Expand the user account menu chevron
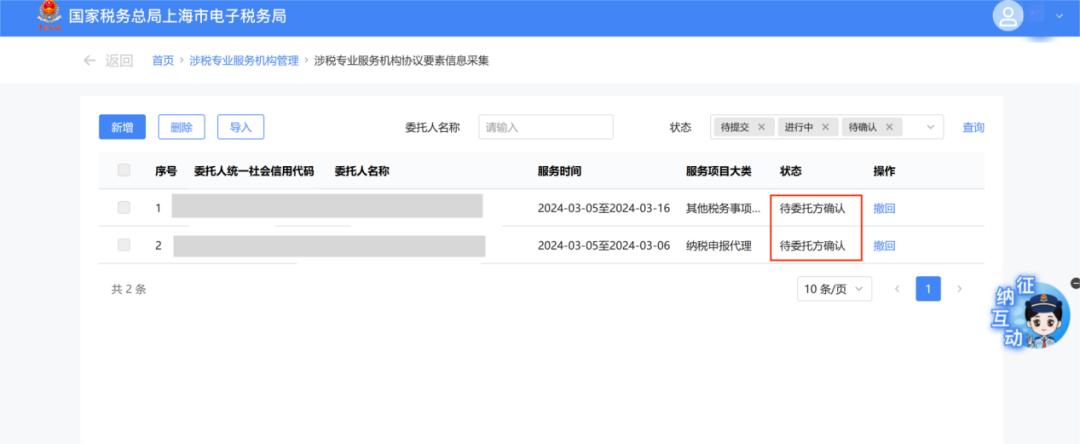Image resolution: width=1080 pixels, height=444 pixels. point(1059,16)
